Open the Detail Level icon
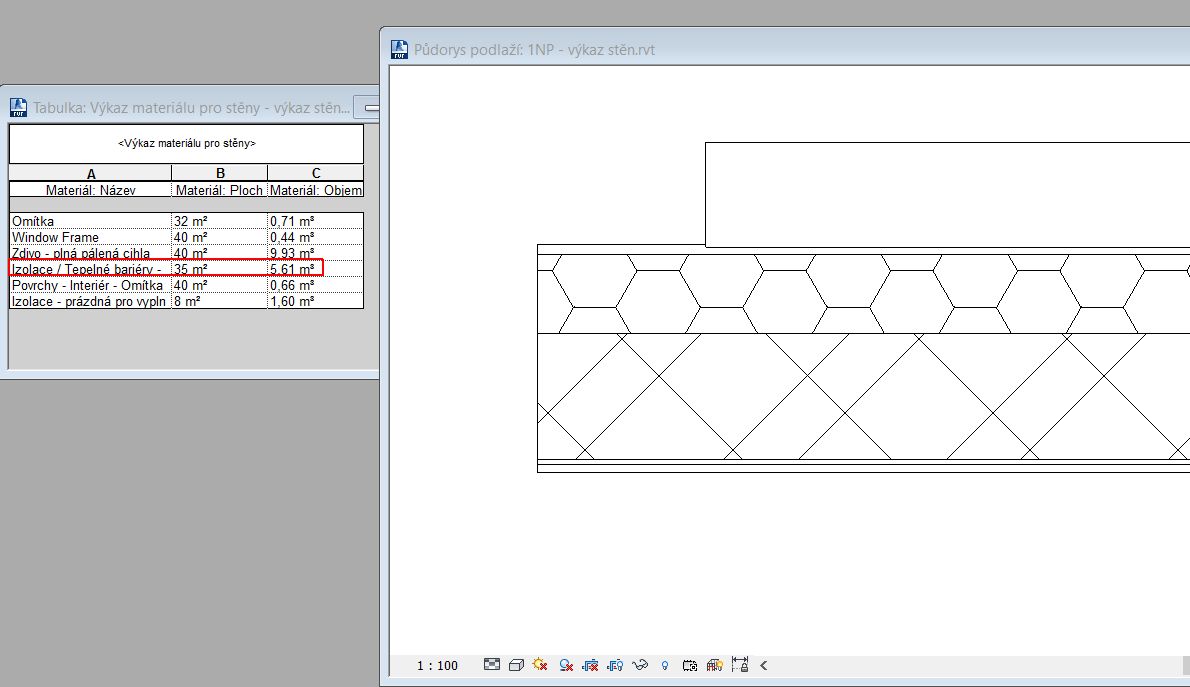The image size is (1190, 687). pyautogui.click(x=492, y=664)
